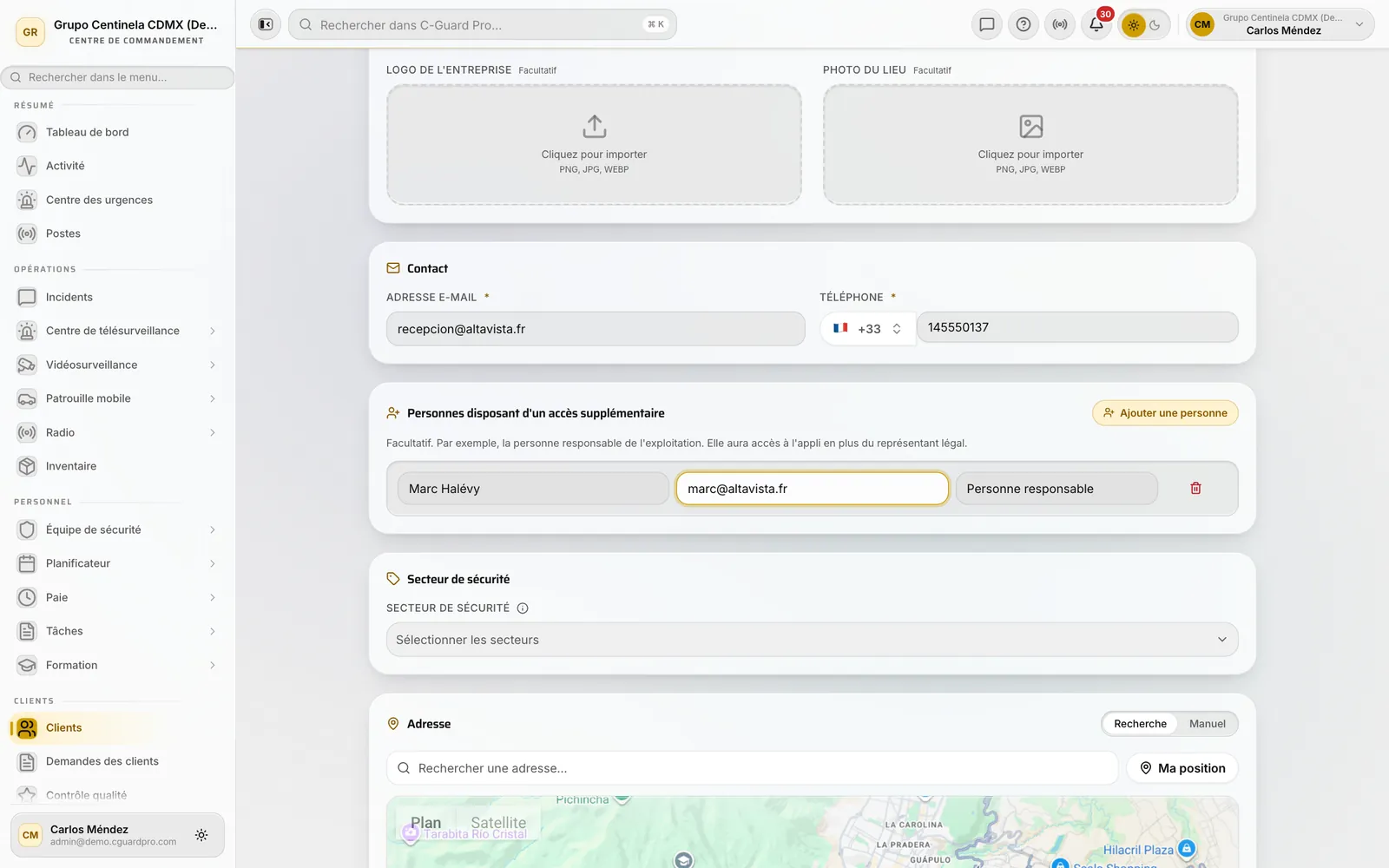The image size is (1389, 868).
Task: Click the Tableau de bord gauge icon
Action: (x=27, y=132)
